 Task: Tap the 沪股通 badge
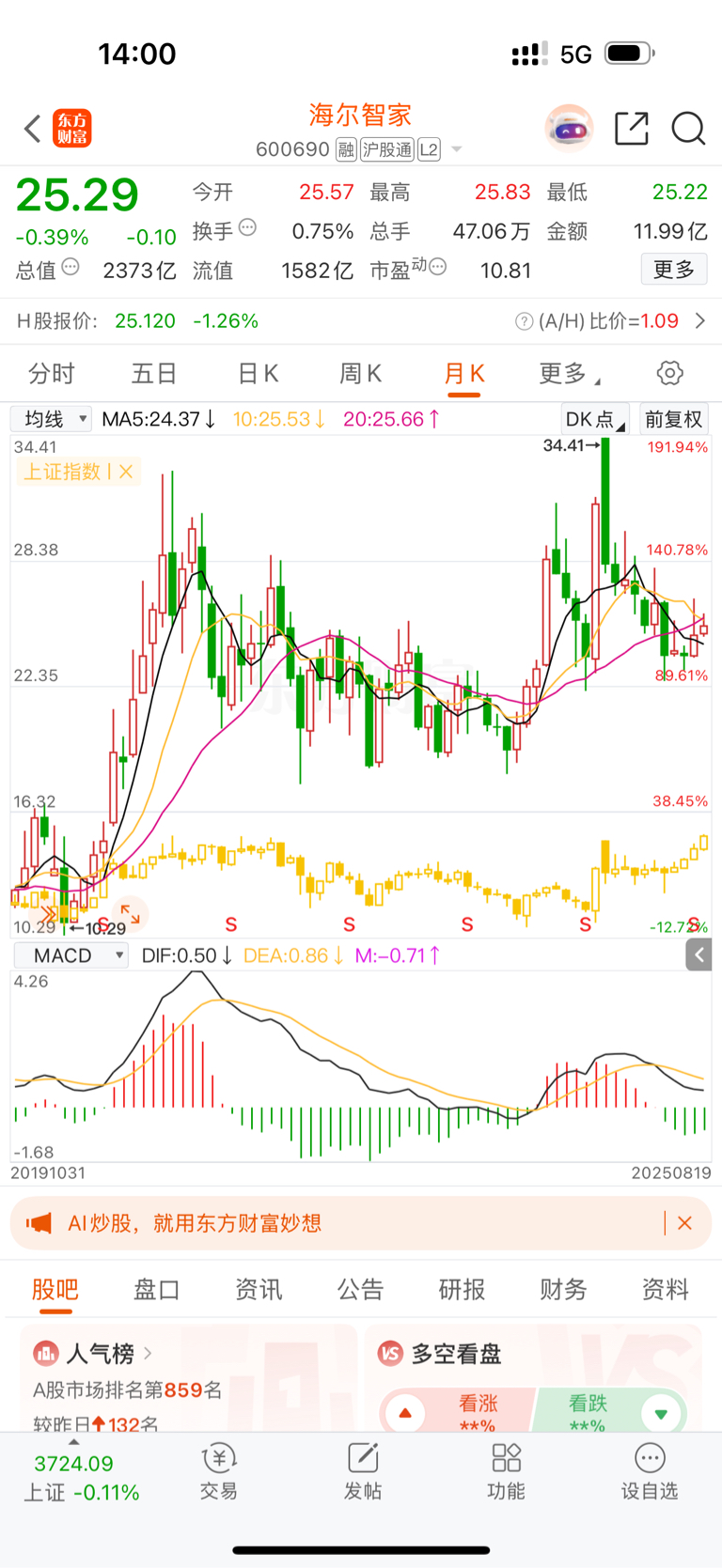[386, 150]
